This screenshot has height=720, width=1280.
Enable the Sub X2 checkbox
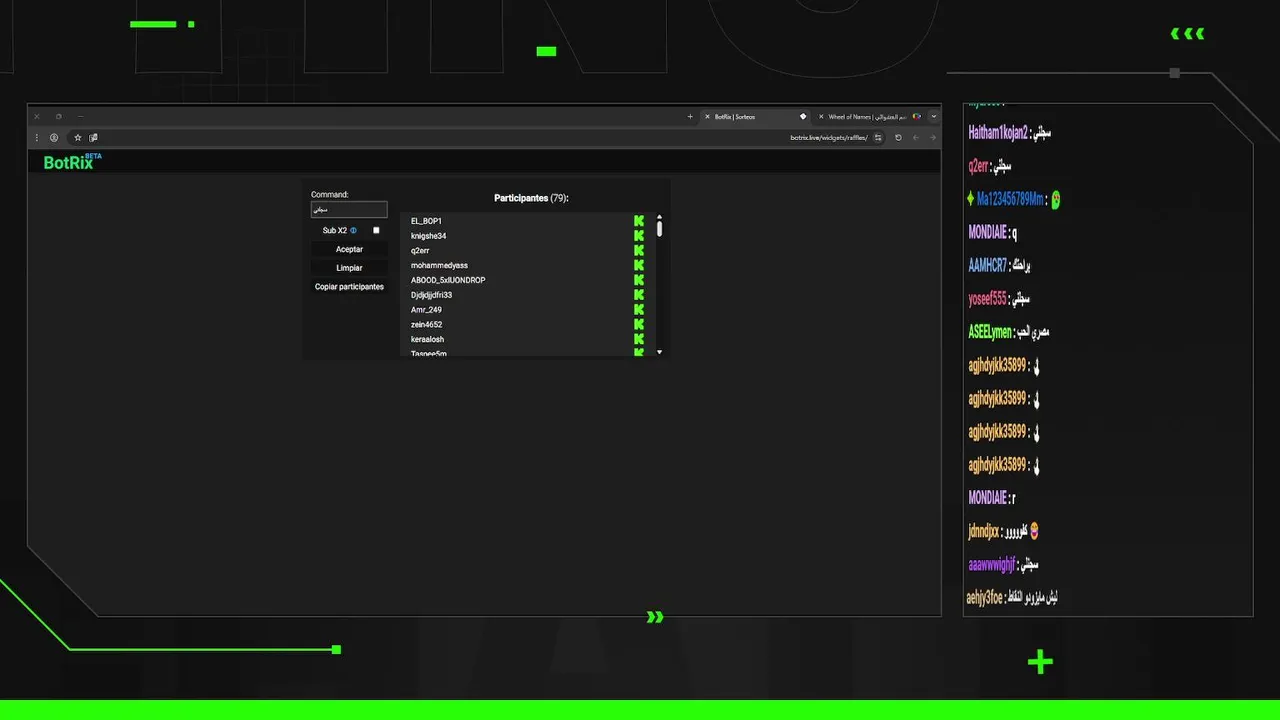tap(377, 230)
